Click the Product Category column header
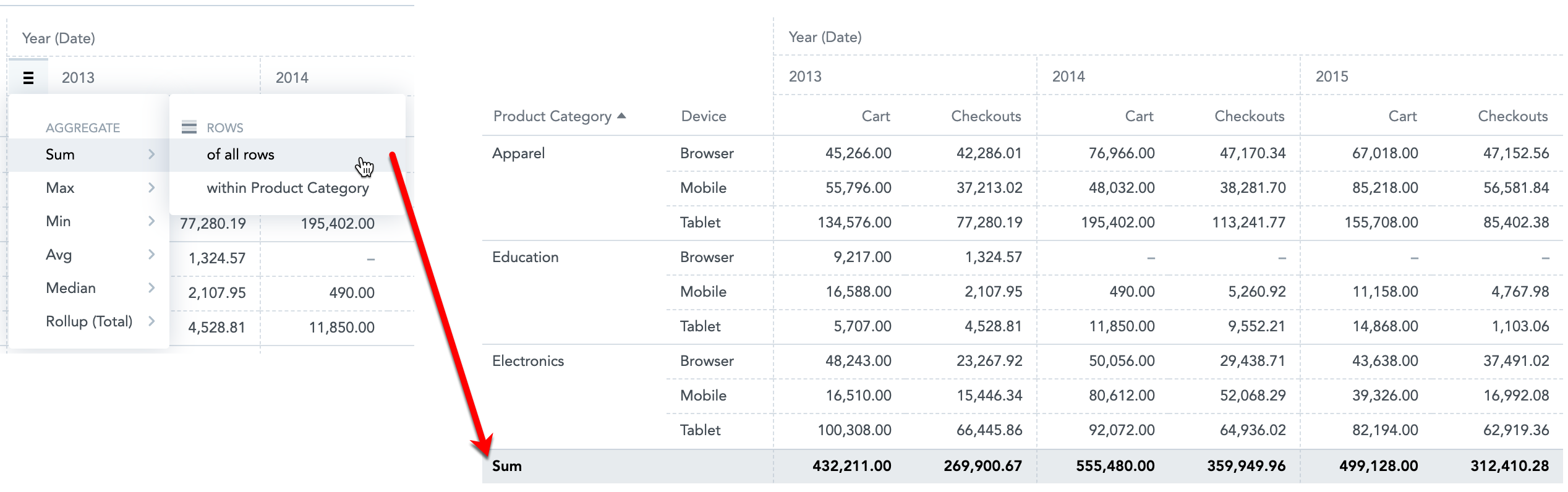This screenshot has width=1568, height=492. [552, 116]
